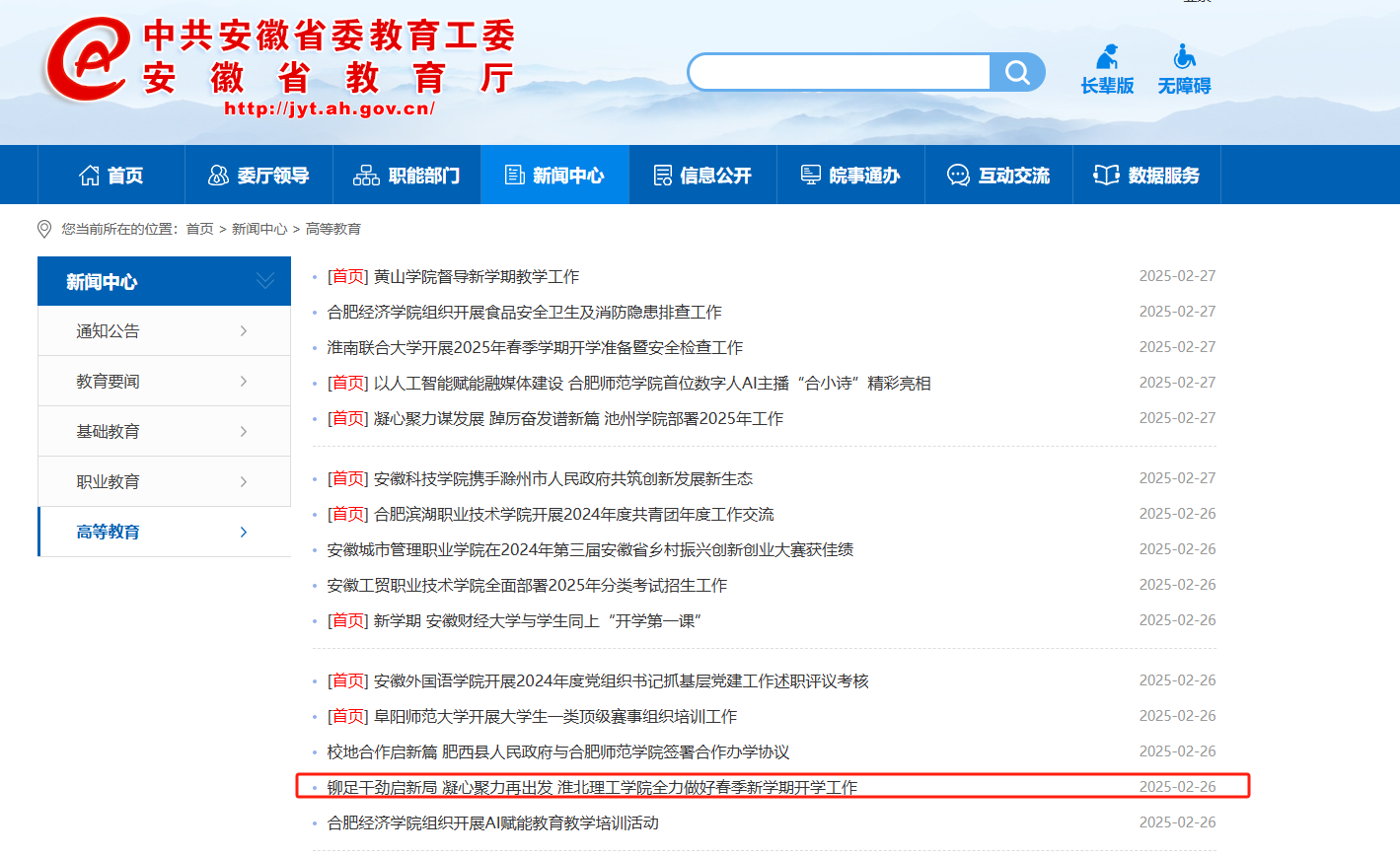1400x857 pixels.
Task: Click the home icon beside 首页
Action: click(90, 176)
